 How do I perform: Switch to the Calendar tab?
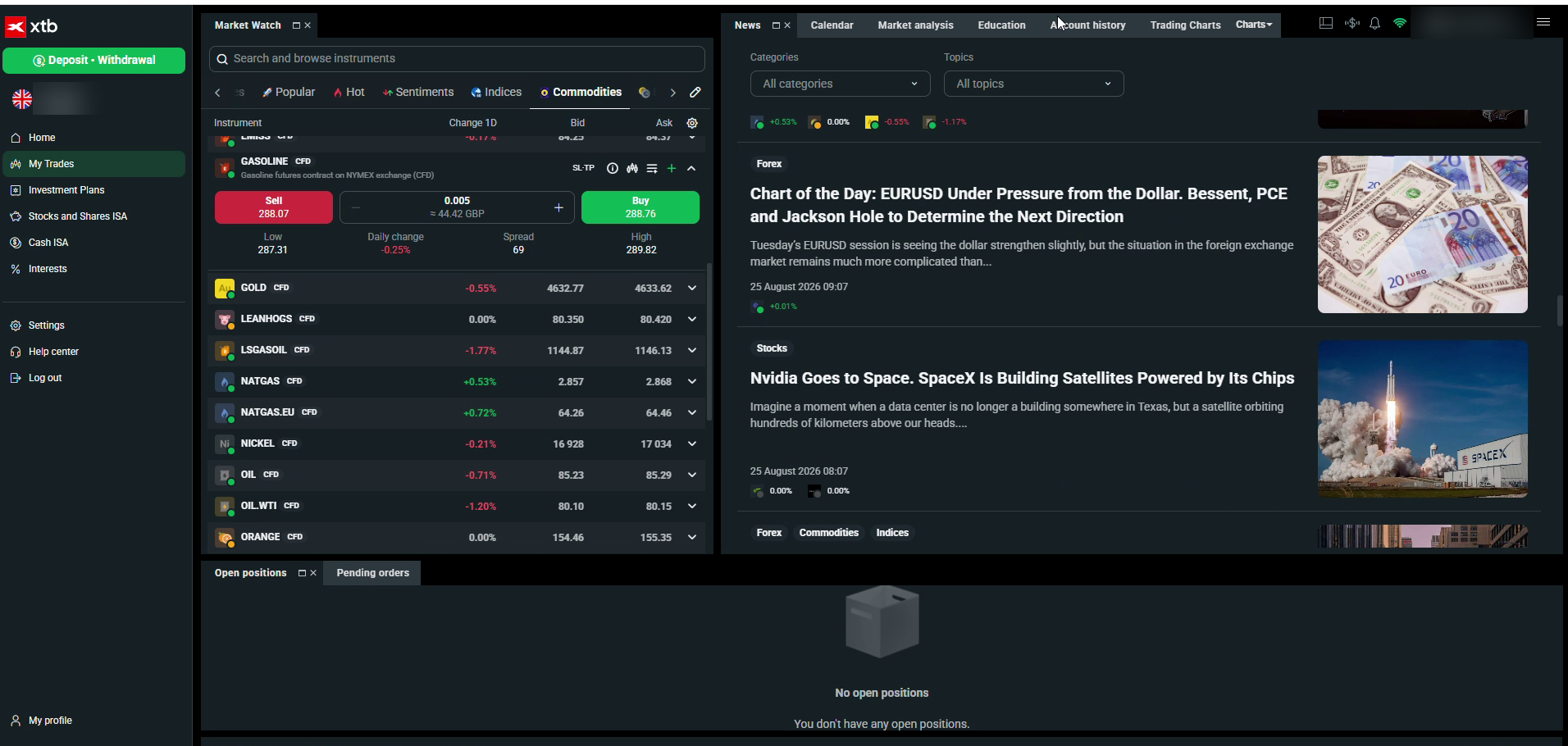832,25
